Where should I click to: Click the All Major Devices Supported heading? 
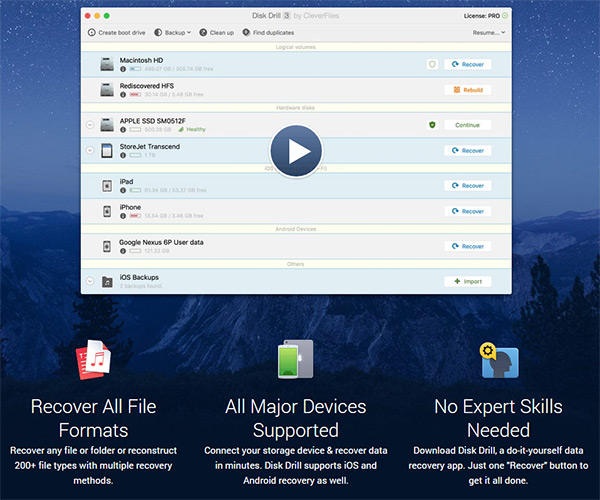296,418
